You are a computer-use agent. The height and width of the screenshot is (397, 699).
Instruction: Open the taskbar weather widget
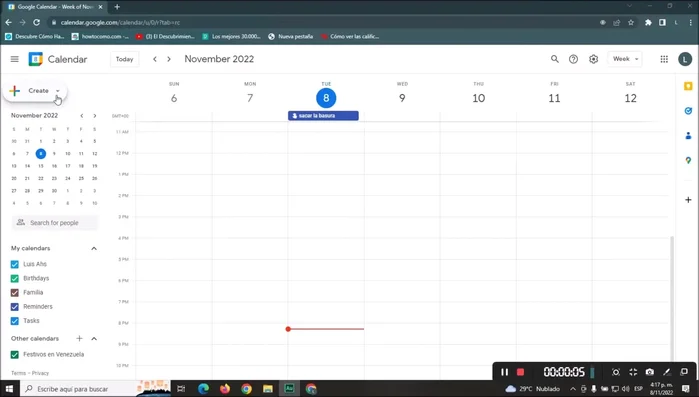[533, 389]
